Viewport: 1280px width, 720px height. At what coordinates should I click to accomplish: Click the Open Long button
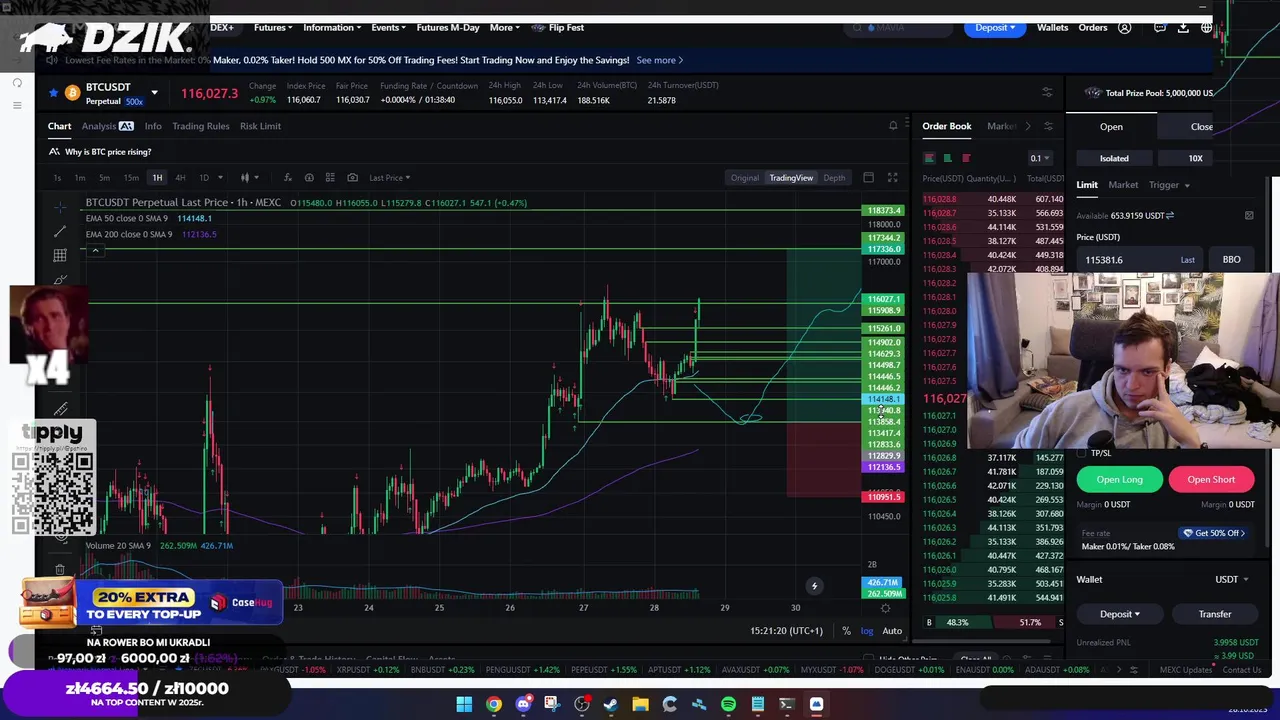pyautogui.click(x=1119, y=479)
